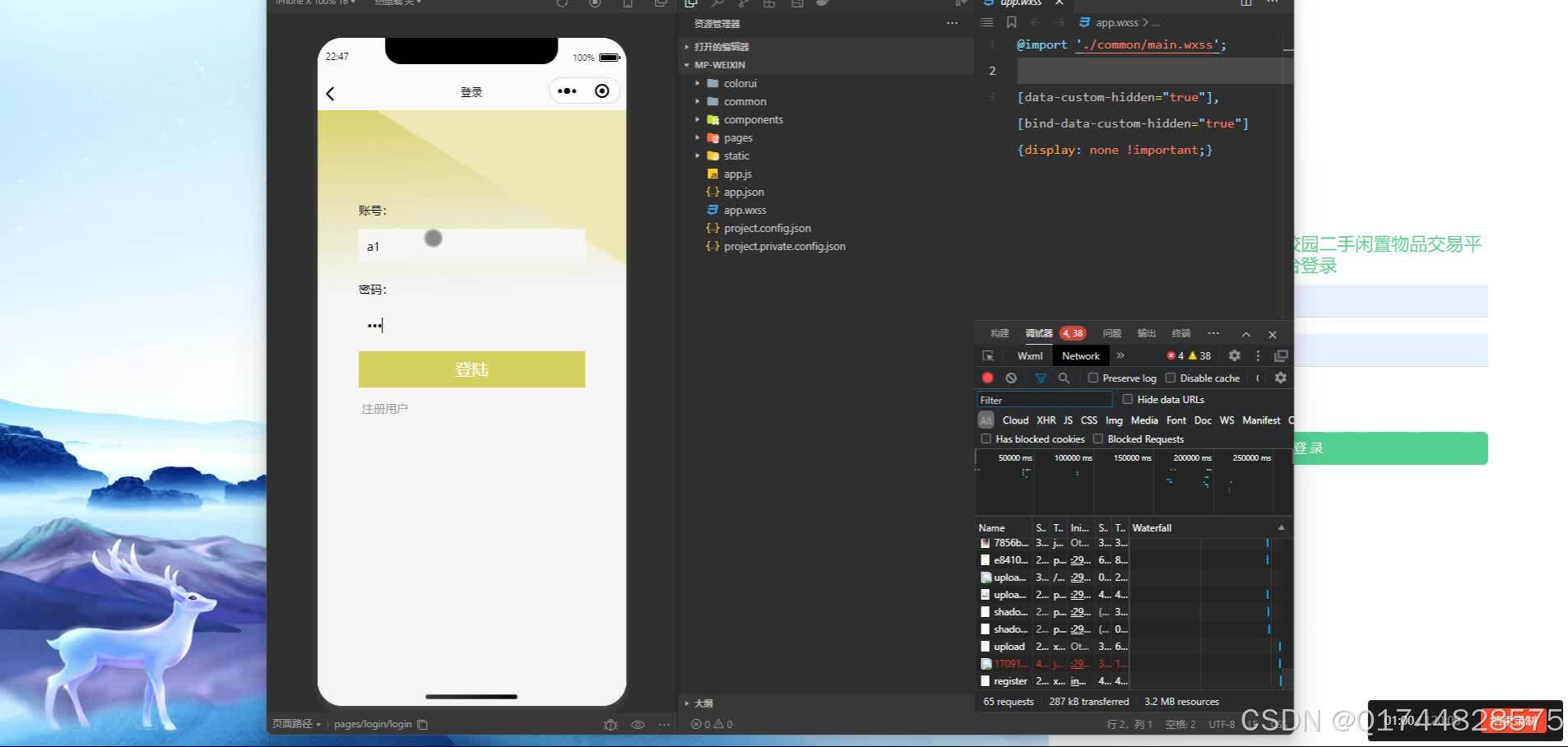Filter network requests by CSS
Image resolution: width=1568 pixels, height=747 pixels.
click(x=1088, y=420)
